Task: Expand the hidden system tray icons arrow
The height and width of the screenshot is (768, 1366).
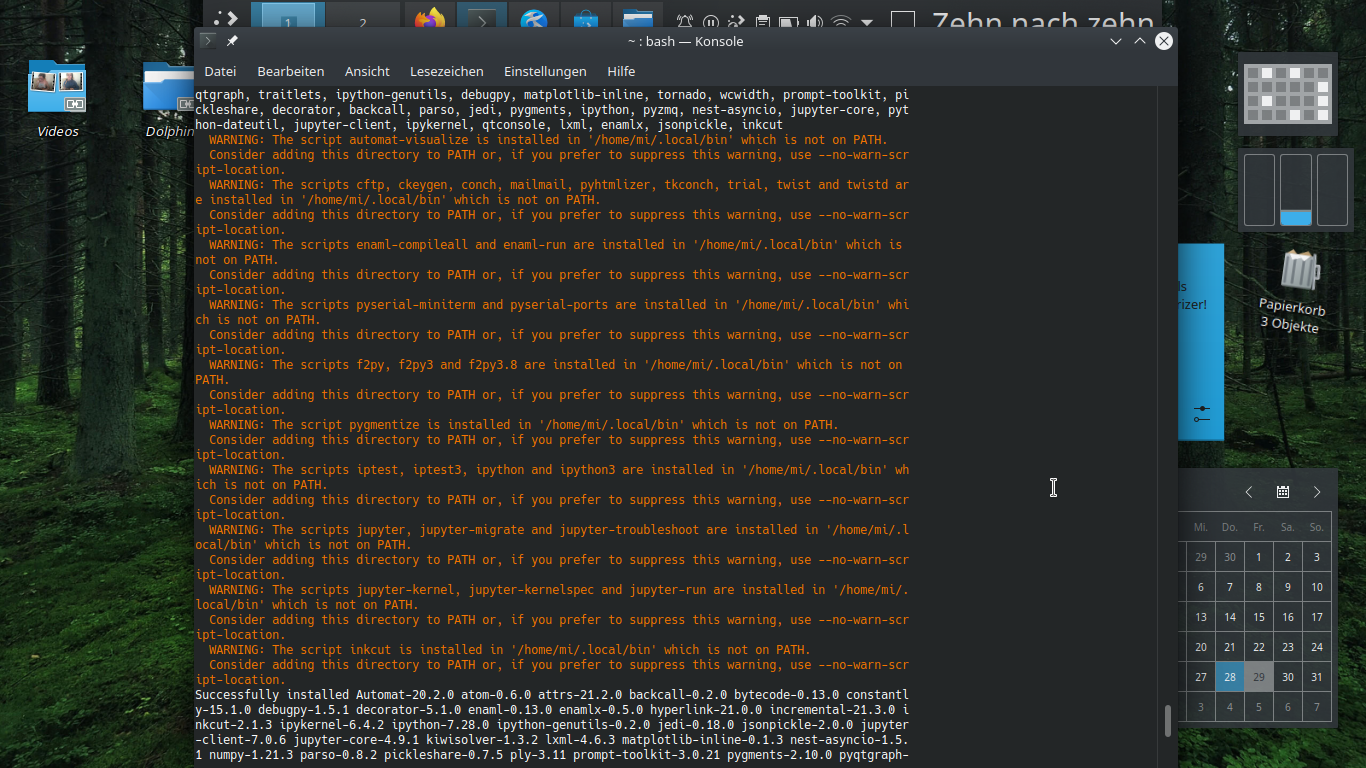Action: click(x=867, y=22)
